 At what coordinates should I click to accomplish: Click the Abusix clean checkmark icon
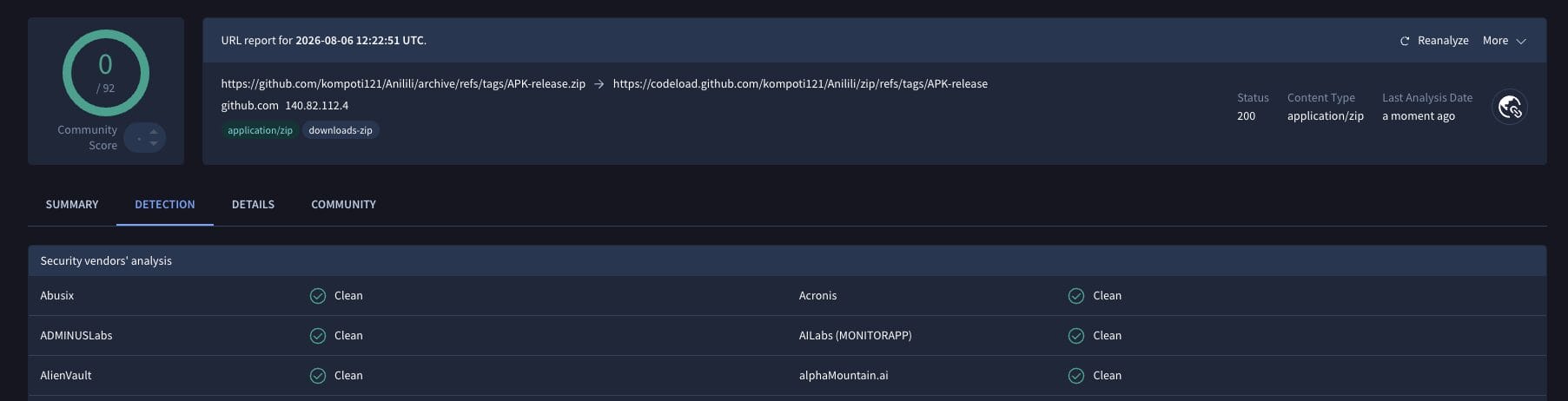click(x=318, y=296)
